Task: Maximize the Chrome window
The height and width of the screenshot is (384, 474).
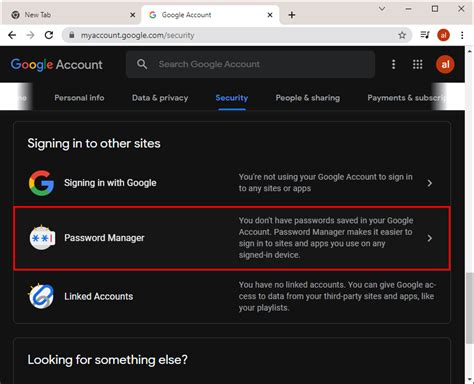Action: [x=435, y=9]
